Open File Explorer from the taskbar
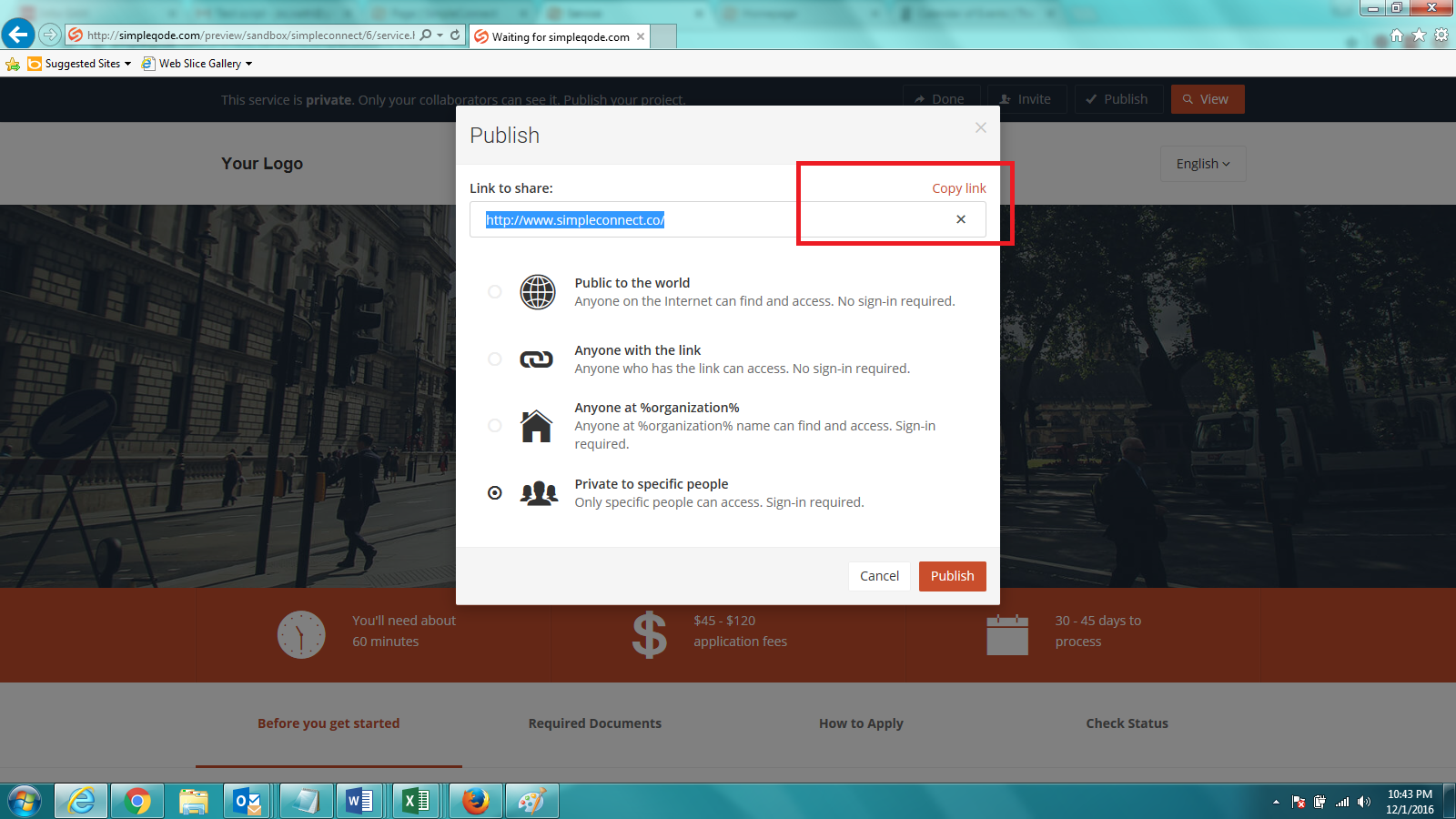This screenshot has width=1456, height=819. pyautogui.click(x=194, y=802)
